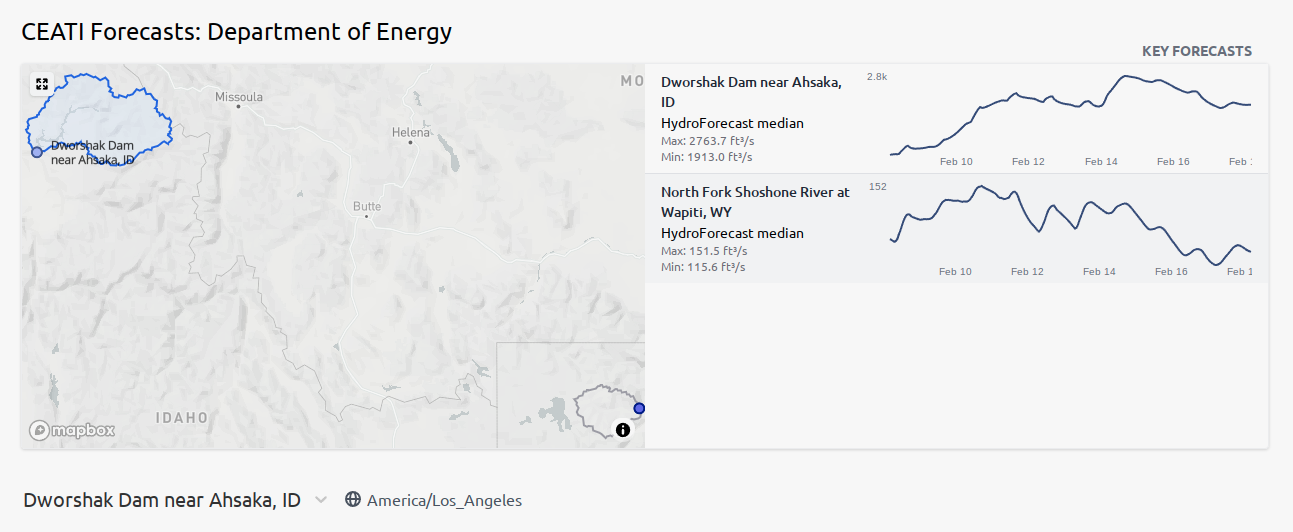
Task: Open North Fork Shoshone River forecast row
Action: 957,228
